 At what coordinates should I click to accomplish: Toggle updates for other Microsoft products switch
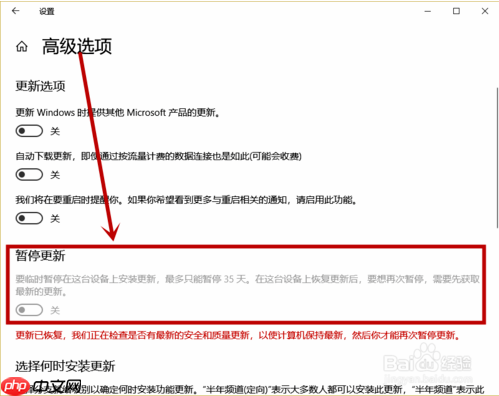point(29,131)
